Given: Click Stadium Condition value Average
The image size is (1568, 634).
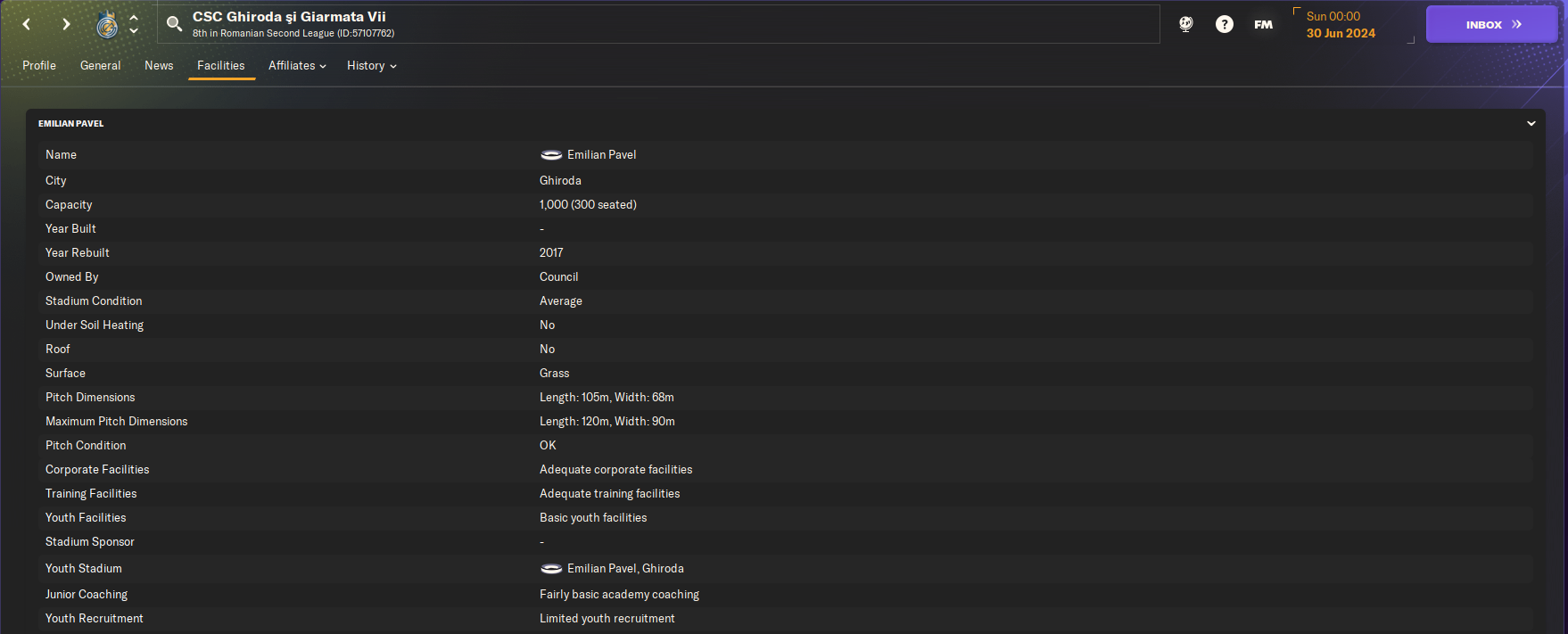Looking at the screenshot, I should pos(560,301).
